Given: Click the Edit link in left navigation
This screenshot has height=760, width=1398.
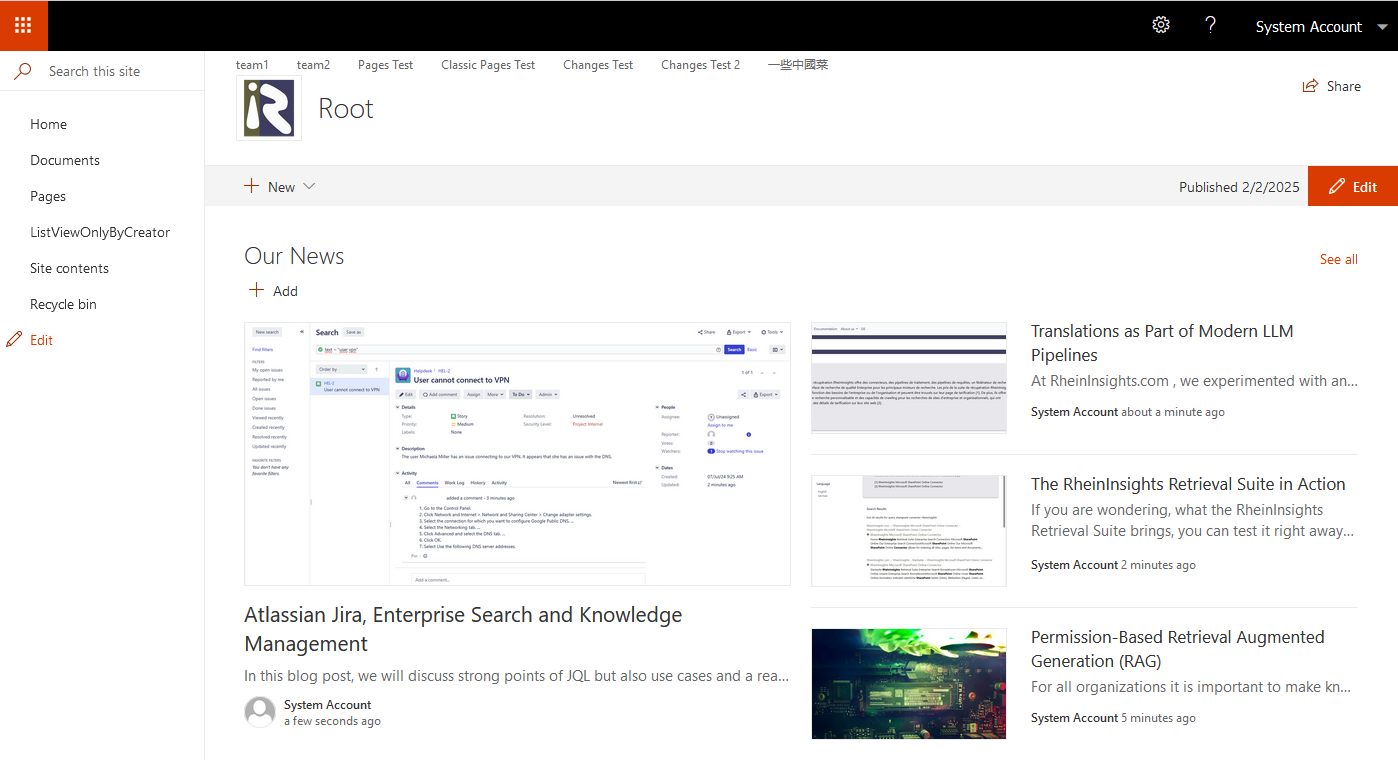Looking at the screenshot, I should [x=41, y=340].
